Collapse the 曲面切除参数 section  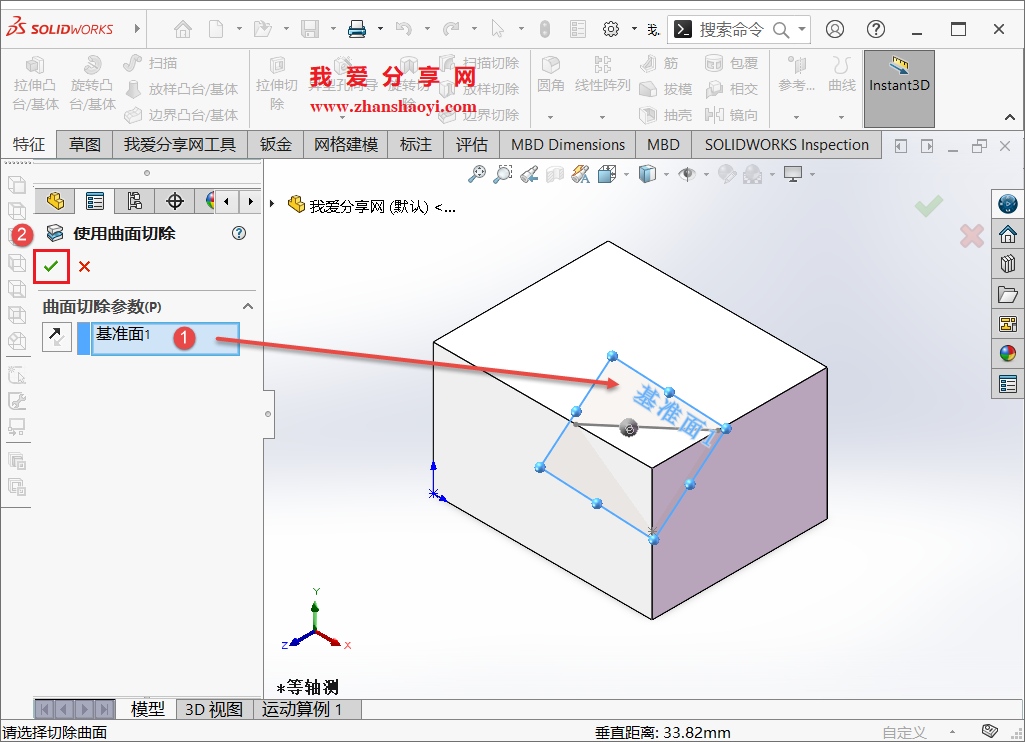tap(247, 305)
